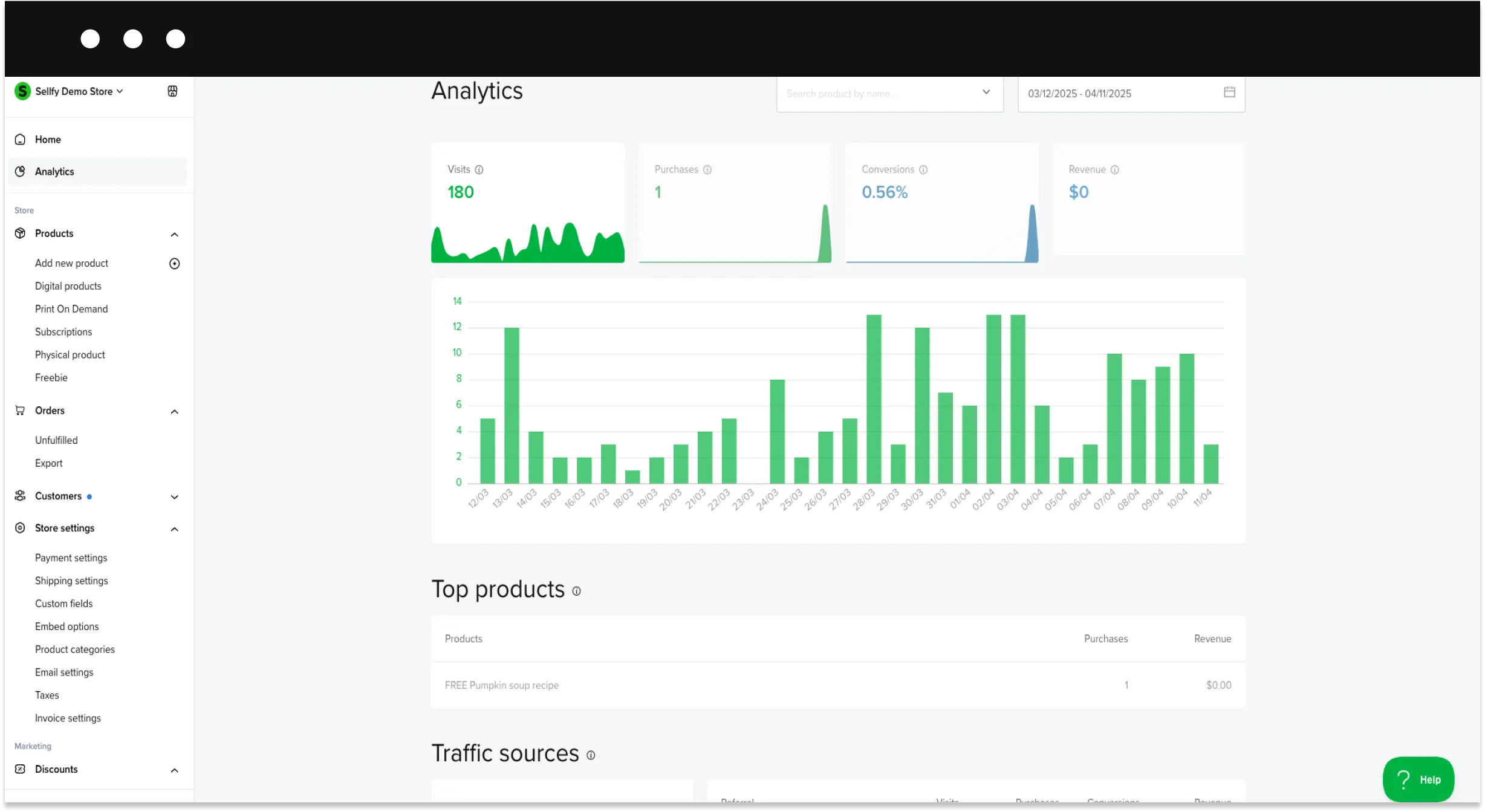Click Revenue column header in Top products
Image resolution: width=1485 pixels, height=812 pixels.
[1212, 639]
